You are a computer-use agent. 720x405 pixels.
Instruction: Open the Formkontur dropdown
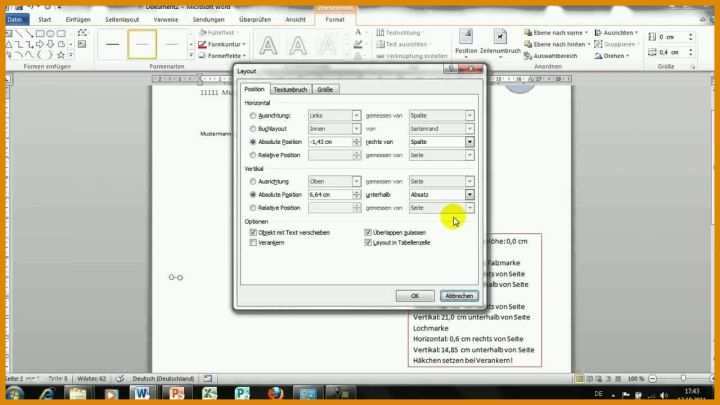(x=222, y=45)
